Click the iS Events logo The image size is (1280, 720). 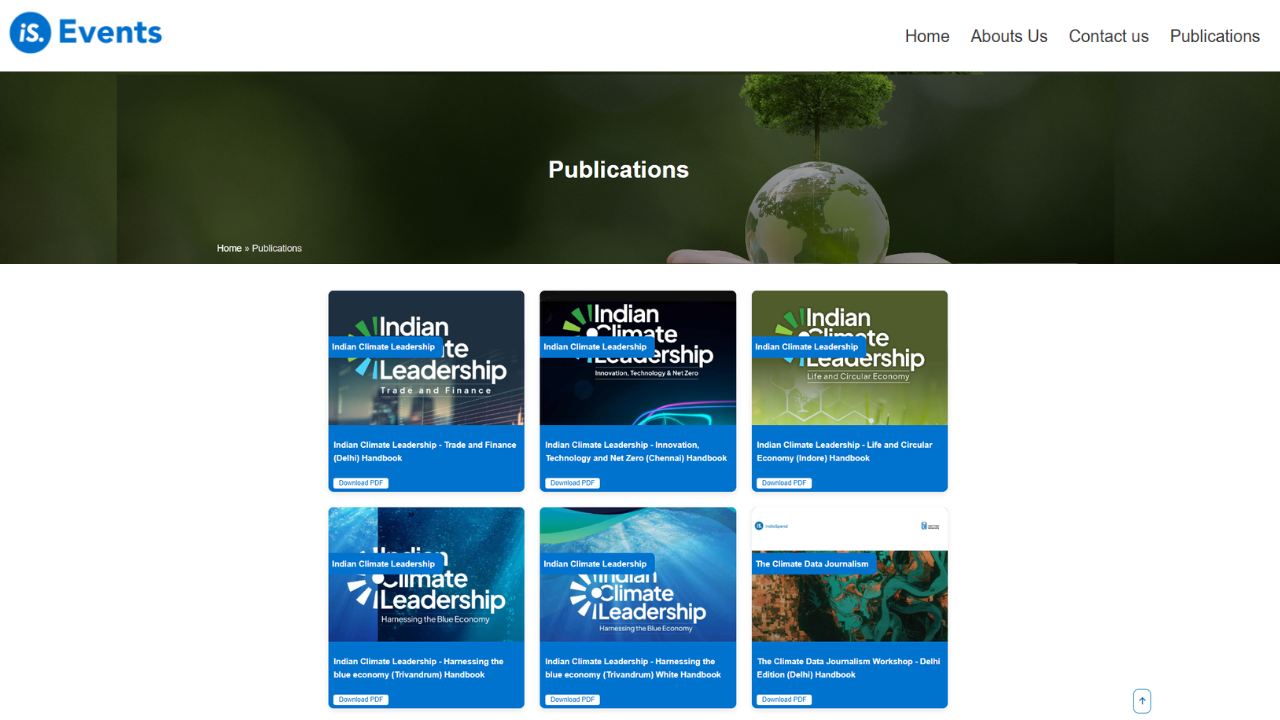pos(86,33)
